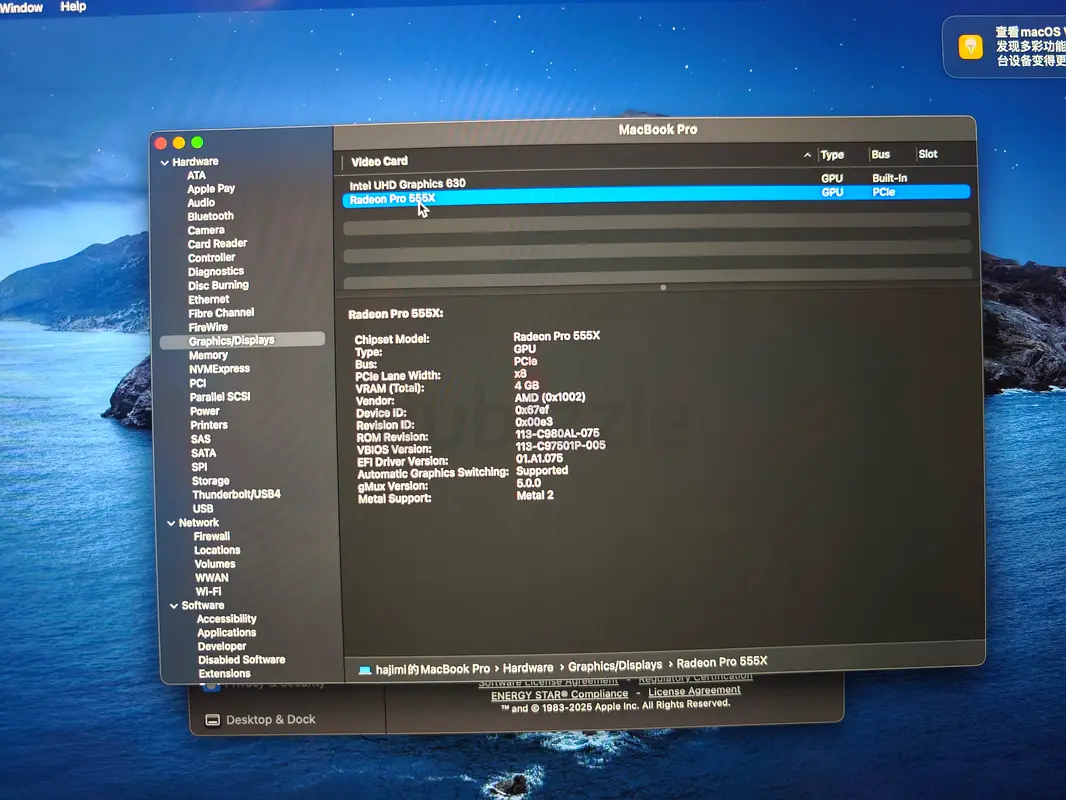This screenshot has height=800, width=1066.
Task: Toggle Video Card column sort arrow
Action: 807,155
